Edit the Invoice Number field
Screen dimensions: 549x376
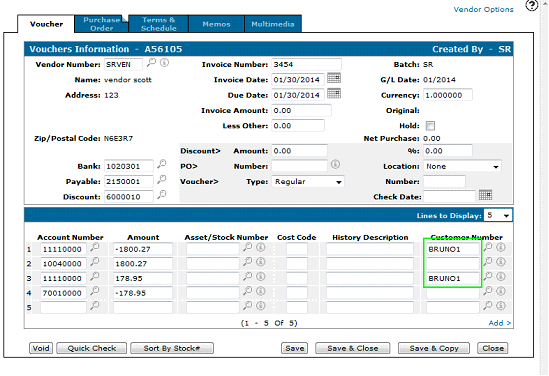pos(306,64)
